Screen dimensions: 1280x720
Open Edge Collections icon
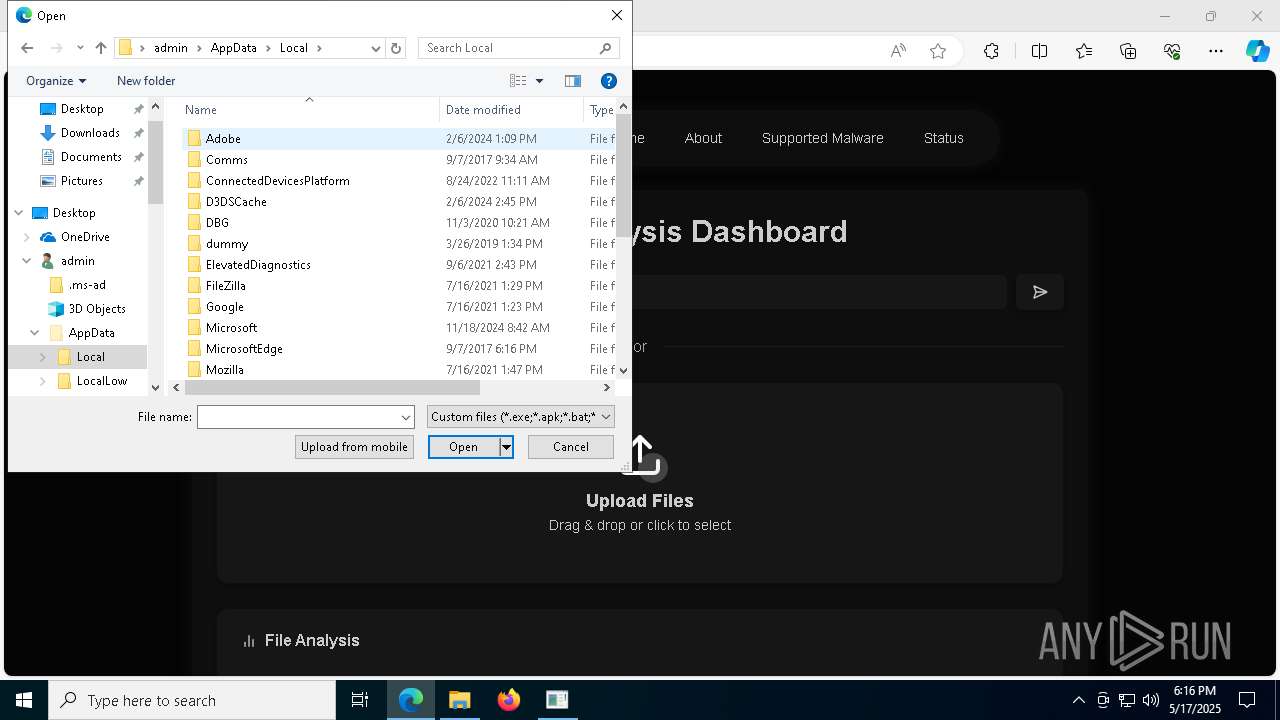[x=1128, y=51]
